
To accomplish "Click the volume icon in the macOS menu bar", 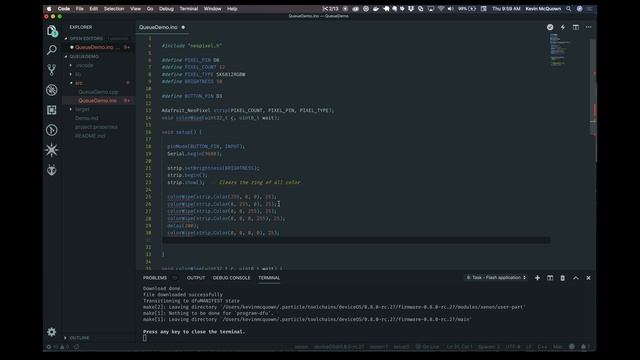I will pyautogui.click(x=451, y=9).
